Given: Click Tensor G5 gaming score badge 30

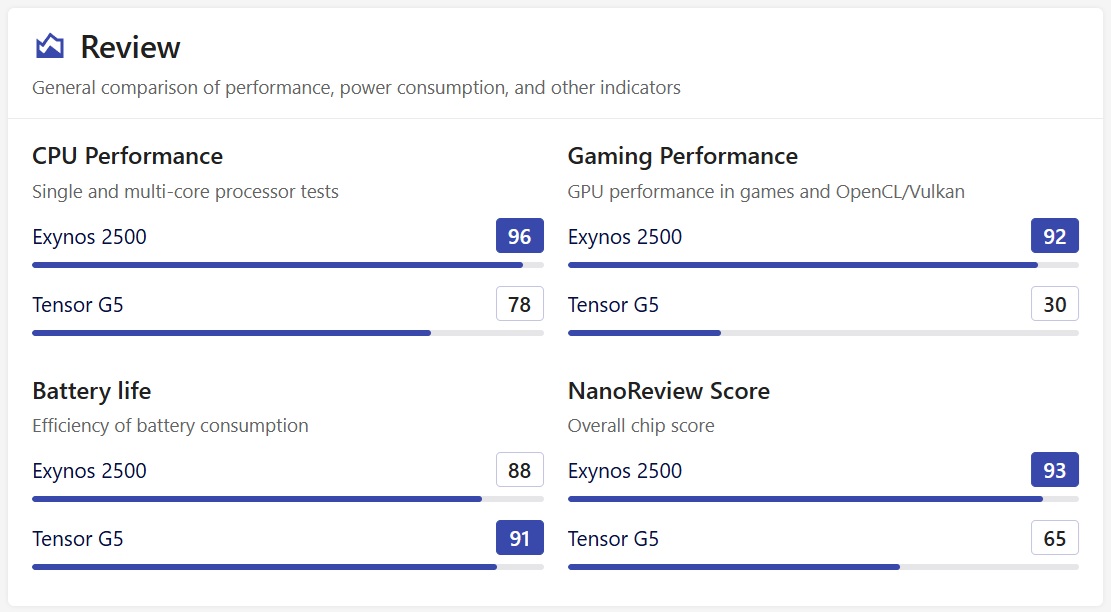Looking at the screenshot, I should click(x=1054, y=304).
